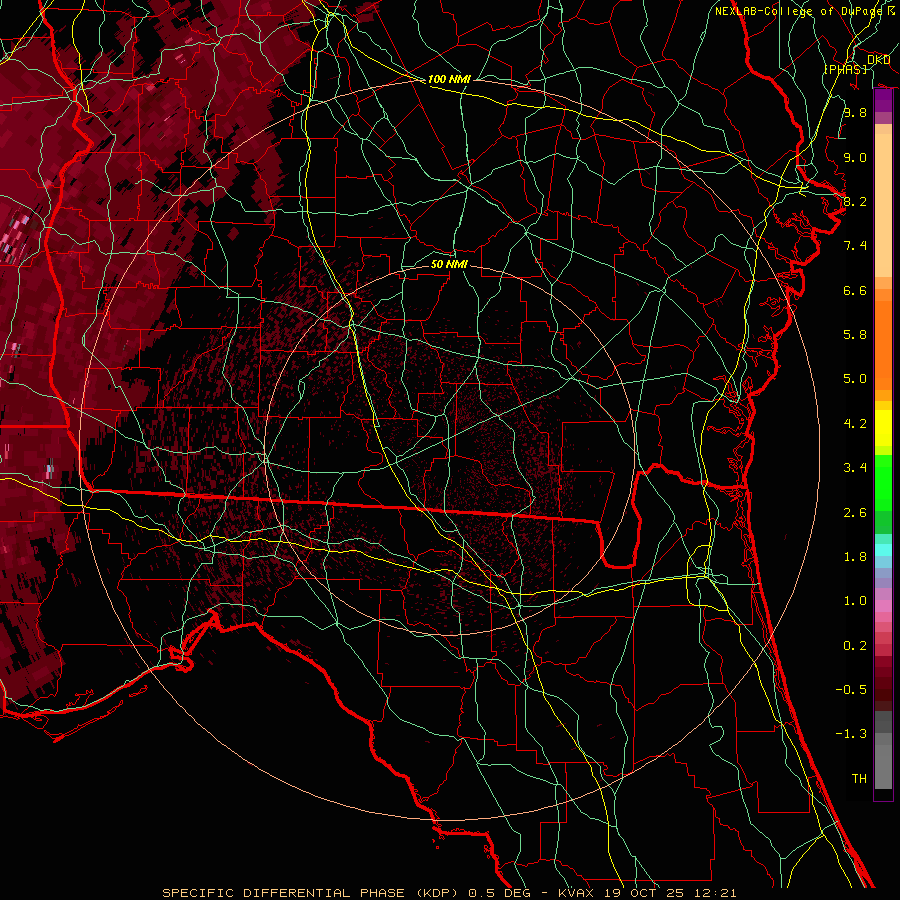Click the 9.8 legend value
The height and width of the screenshot is (900, 900).
click(855, 112)
